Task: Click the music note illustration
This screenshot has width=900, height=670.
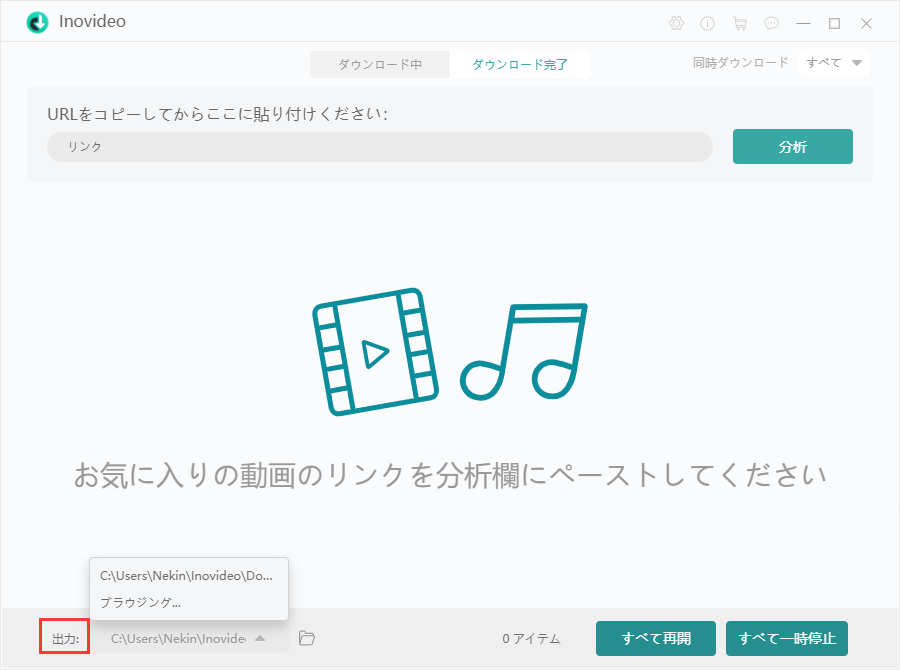Action: click(523, 351)
